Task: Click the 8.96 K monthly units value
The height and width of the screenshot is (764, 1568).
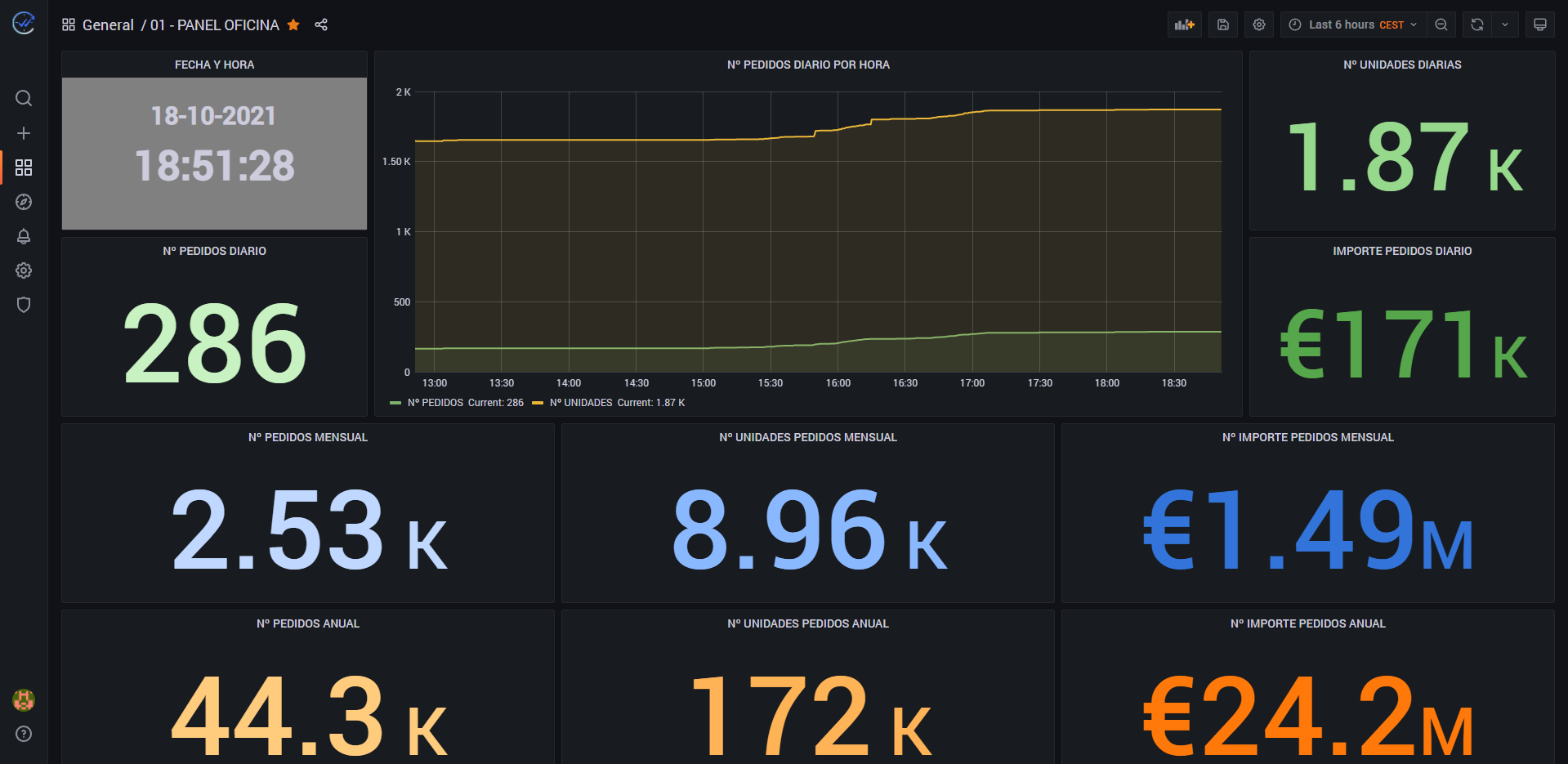Action: 809,530
